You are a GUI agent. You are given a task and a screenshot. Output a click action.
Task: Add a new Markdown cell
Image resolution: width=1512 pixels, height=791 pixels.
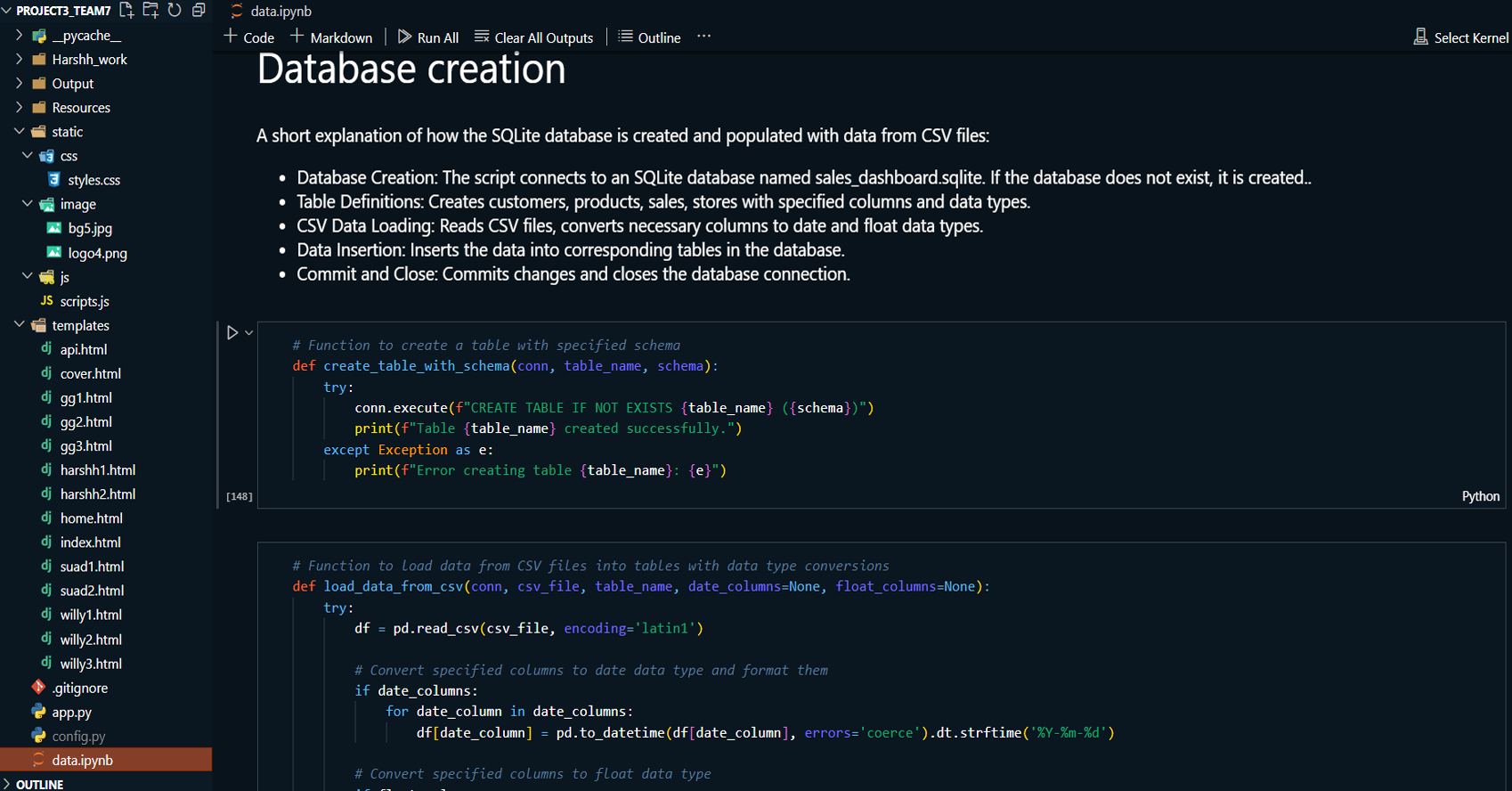(331, 37)
